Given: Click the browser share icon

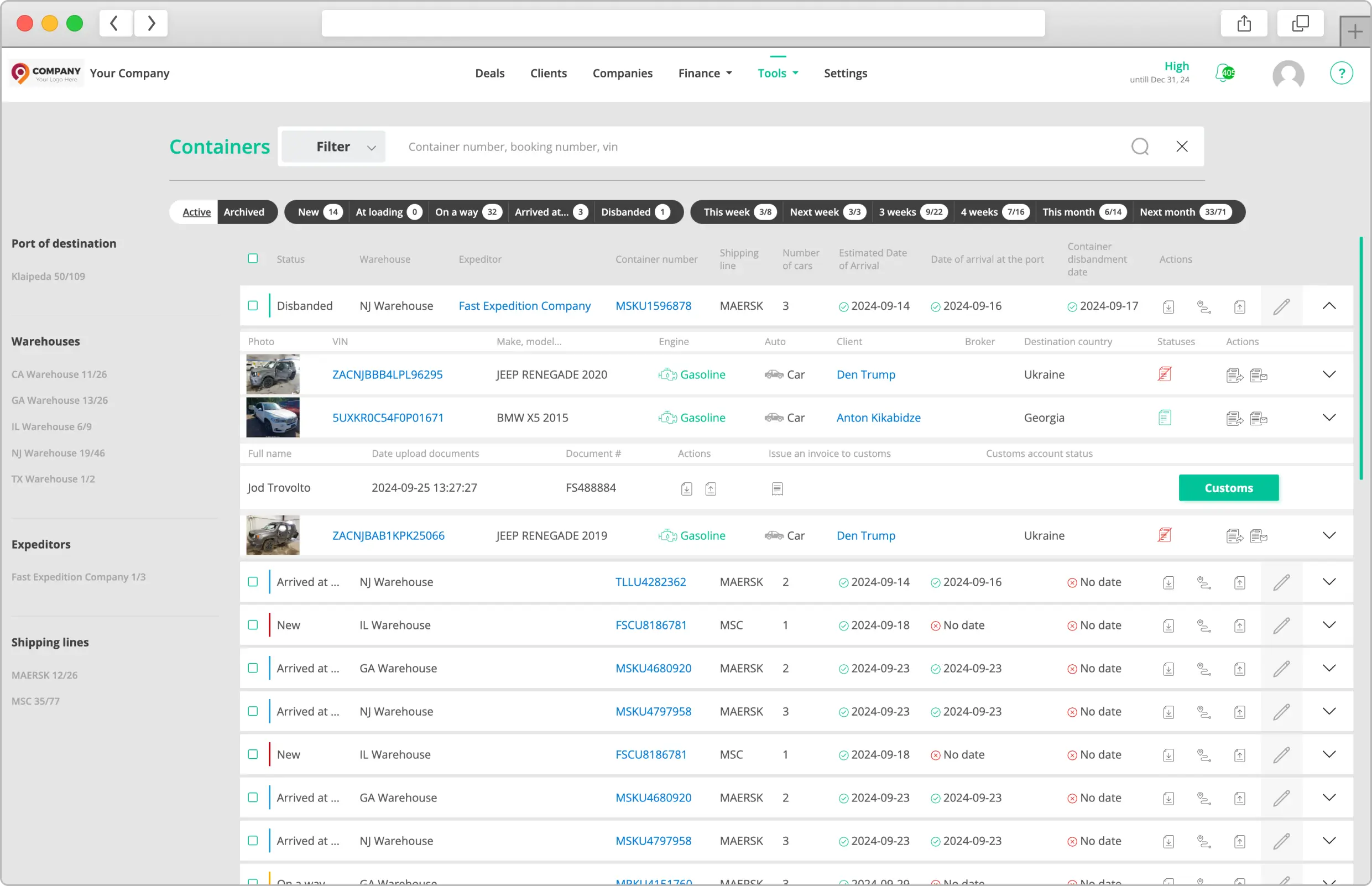Looking at the screenshot, I should tap(1244, 23).
